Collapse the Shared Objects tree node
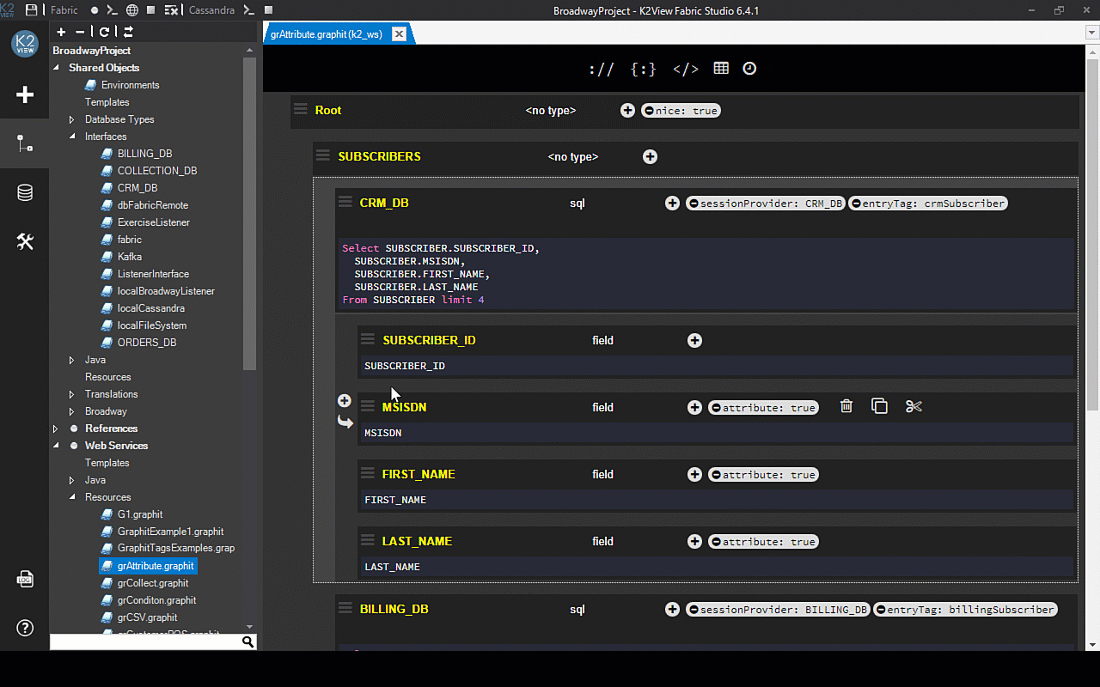 click(56, 68)
